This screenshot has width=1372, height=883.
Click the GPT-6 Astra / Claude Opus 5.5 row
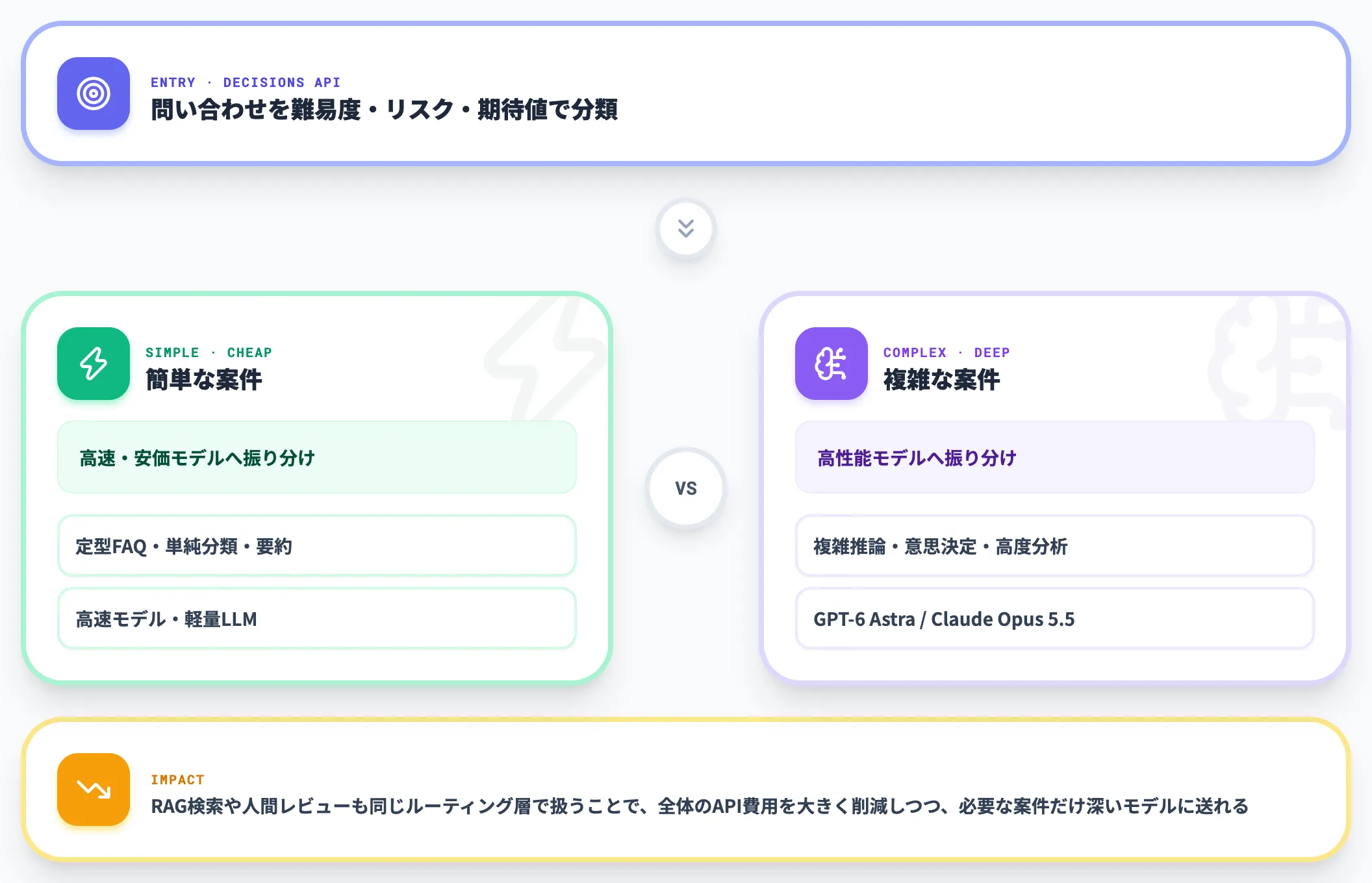click(1055, 618)
